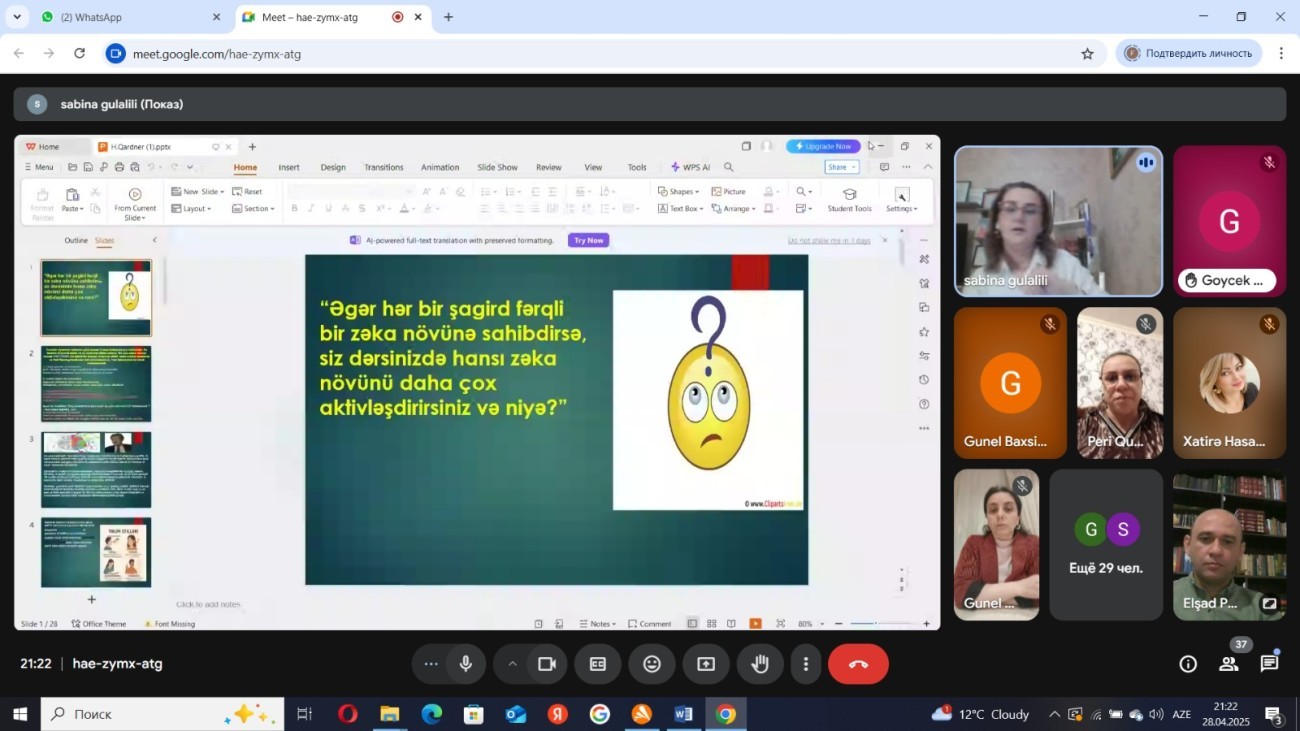
Task: Expand video settings arrow beside camera
Action: pyautogui.click(x=512, y=664)
